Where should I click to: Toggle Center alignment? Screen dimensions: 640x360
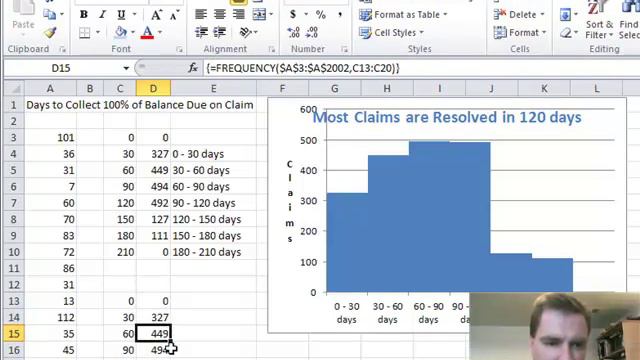[x=220, y=14]
